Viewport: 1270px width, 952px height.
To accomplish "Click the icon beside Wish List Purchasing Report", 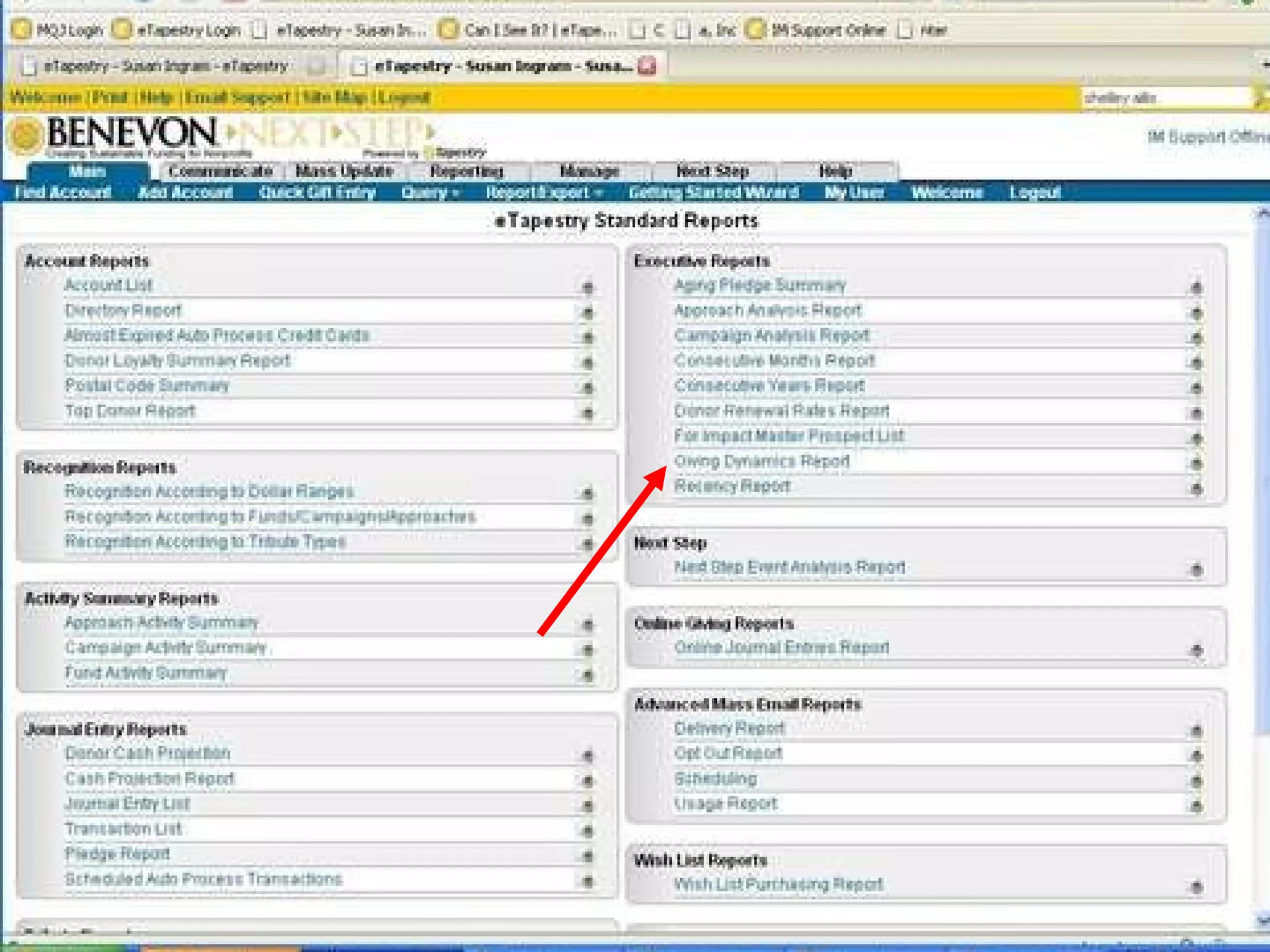I will (1196, 887).
